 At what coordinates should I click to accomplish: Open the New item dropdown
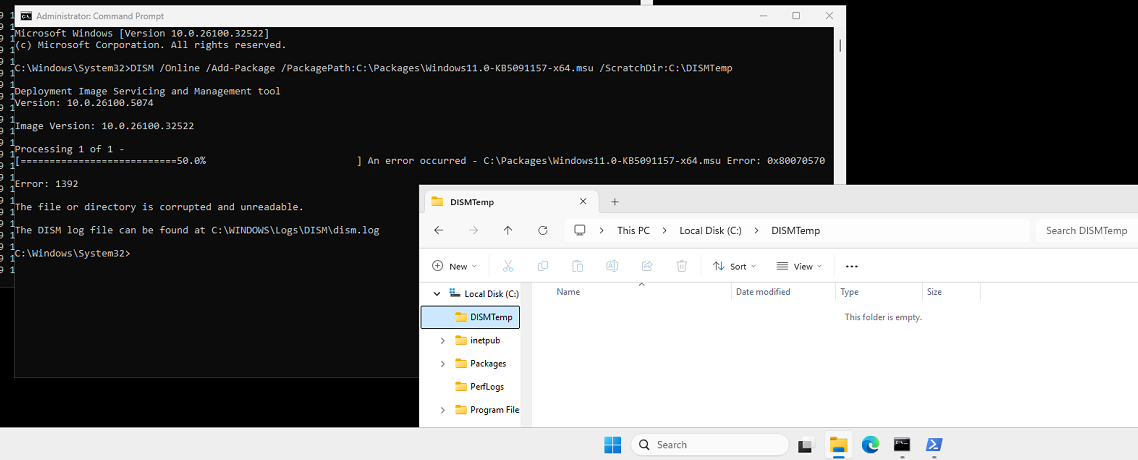click(454, 266)
